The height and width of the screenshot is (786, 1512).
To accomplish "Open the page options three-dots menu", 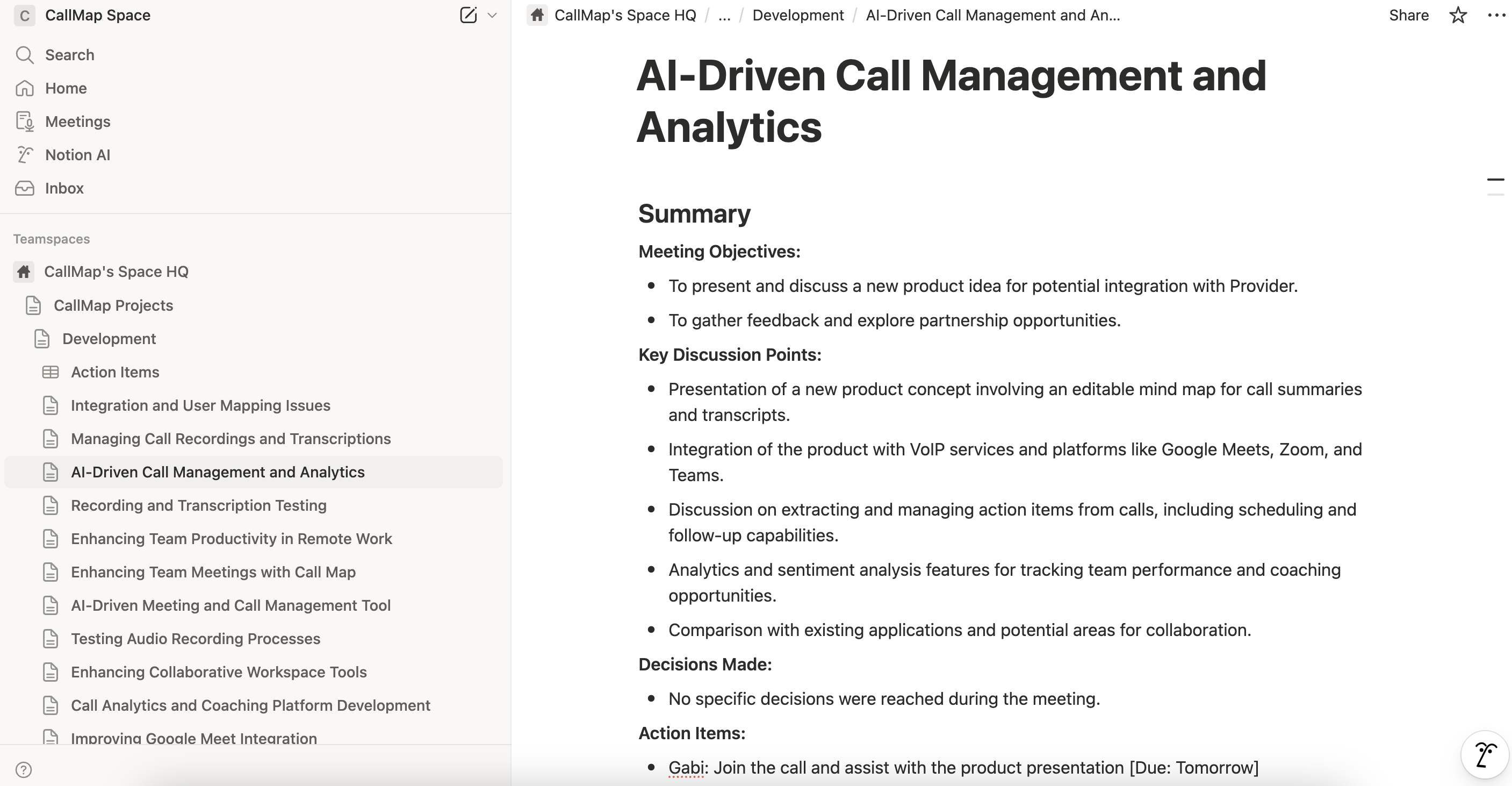I will (x=1496, y=15).
